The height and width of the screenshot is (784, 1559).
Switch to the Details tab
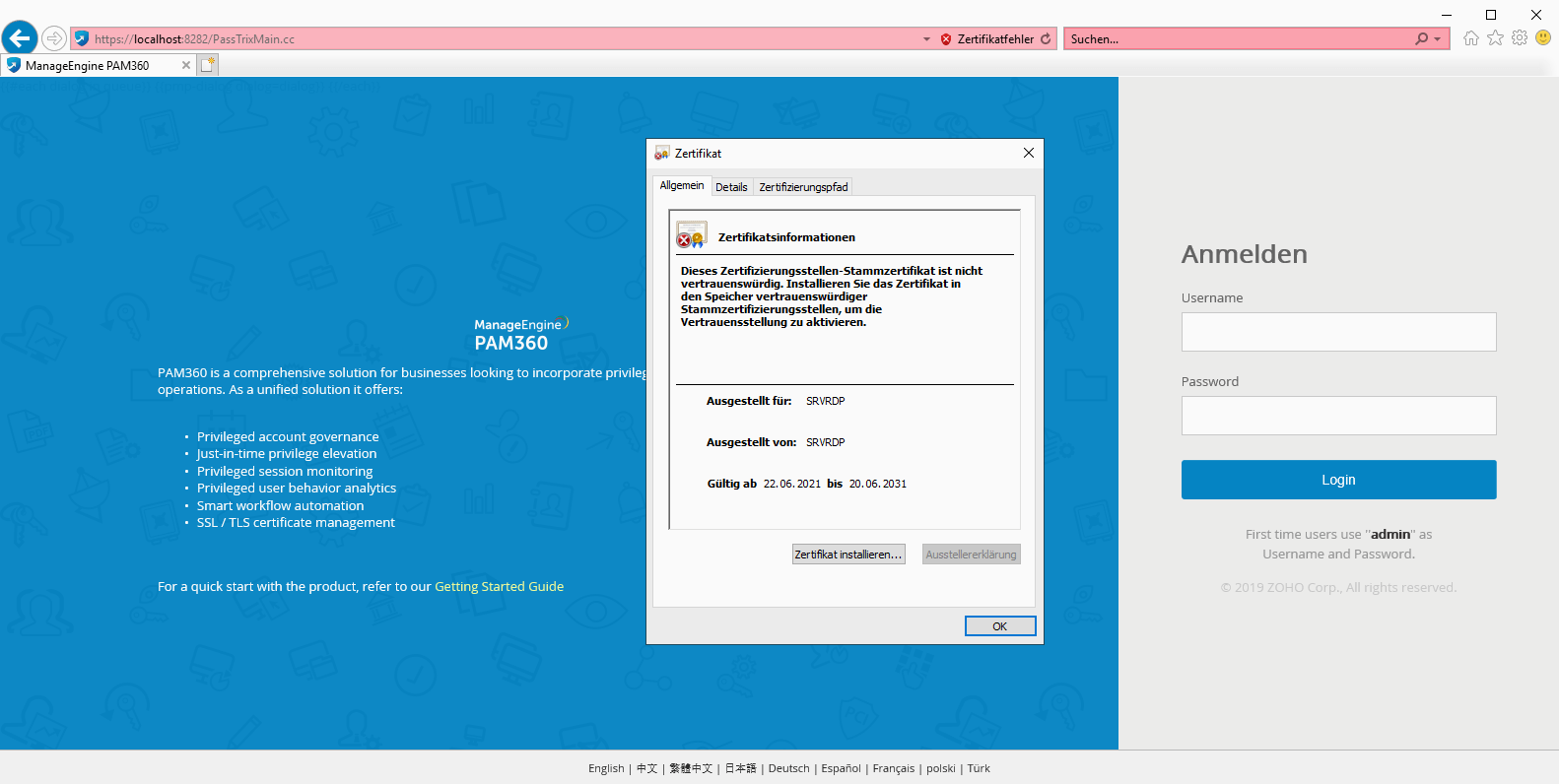tap(731, 187)
